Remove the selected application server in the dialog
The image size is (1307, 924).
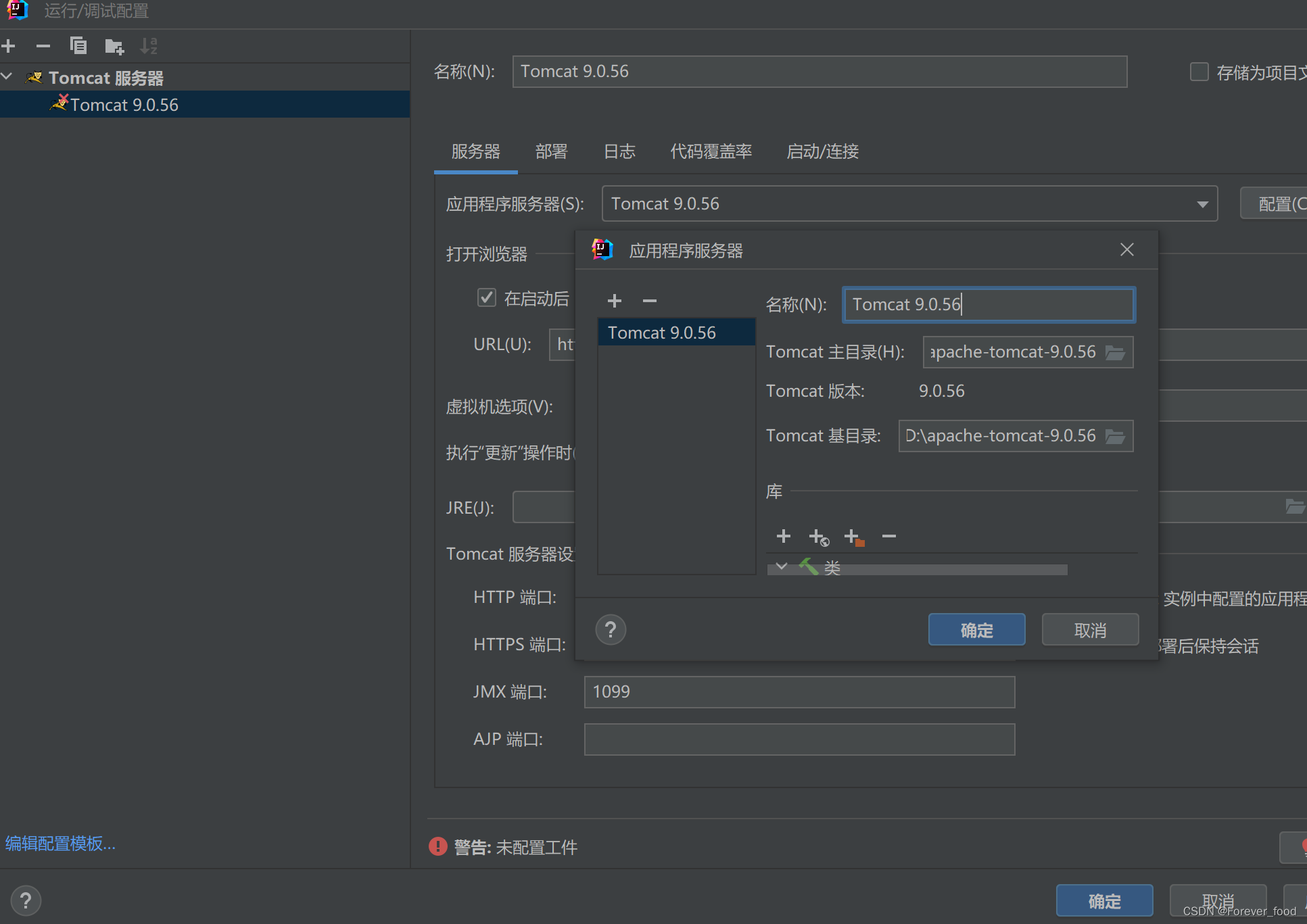[x=649, y=301]
